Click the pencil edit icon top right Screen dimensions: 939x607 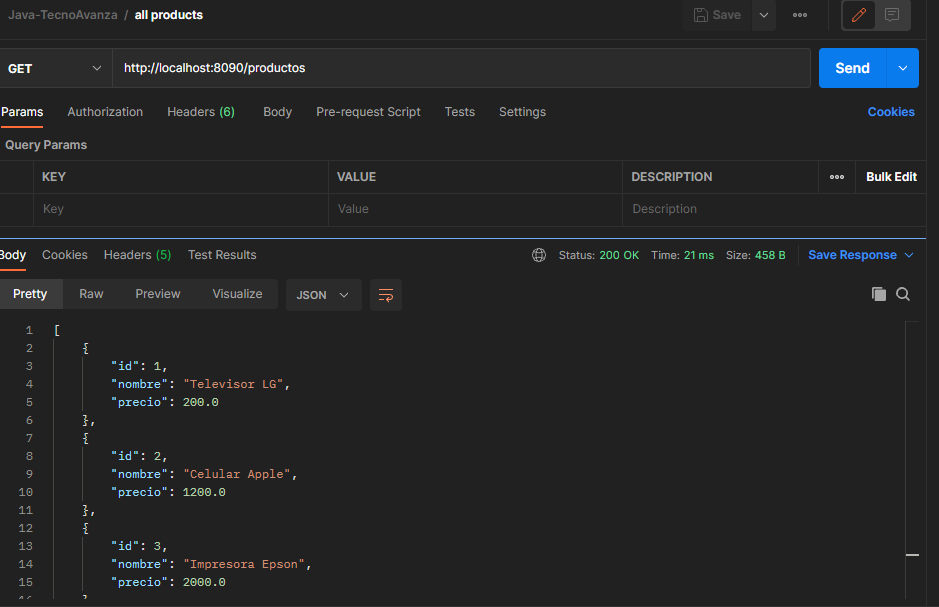pos(858,16)
